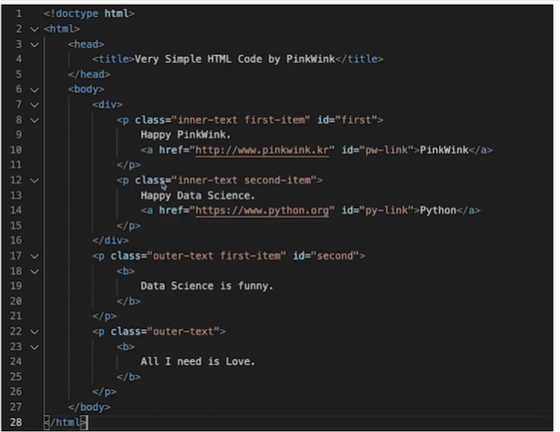
Task: Click the pw-link id attribute value
Action: point(386,150)
